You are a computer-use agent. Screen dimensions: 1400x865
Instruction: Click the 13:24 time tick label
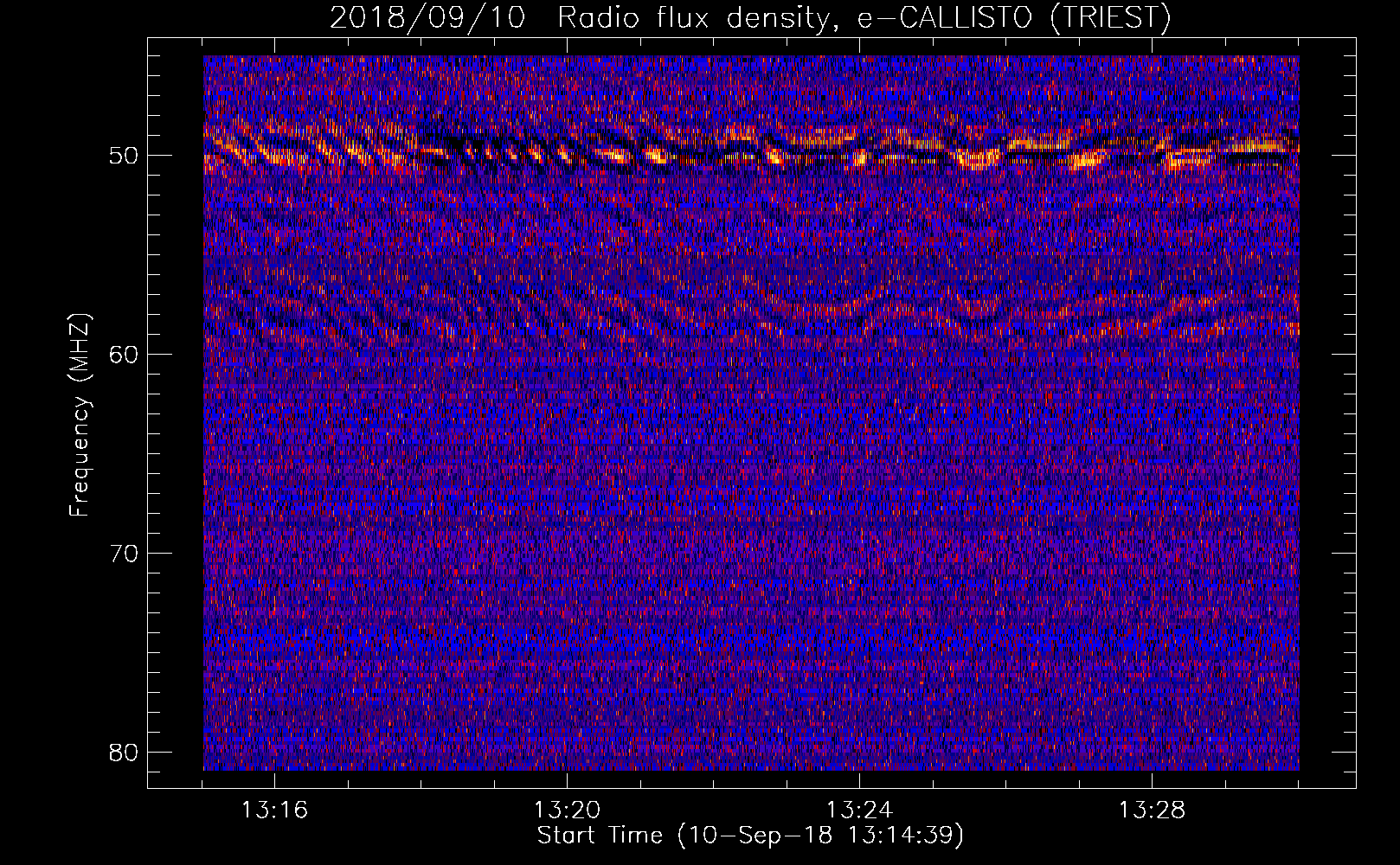[859, 811]
